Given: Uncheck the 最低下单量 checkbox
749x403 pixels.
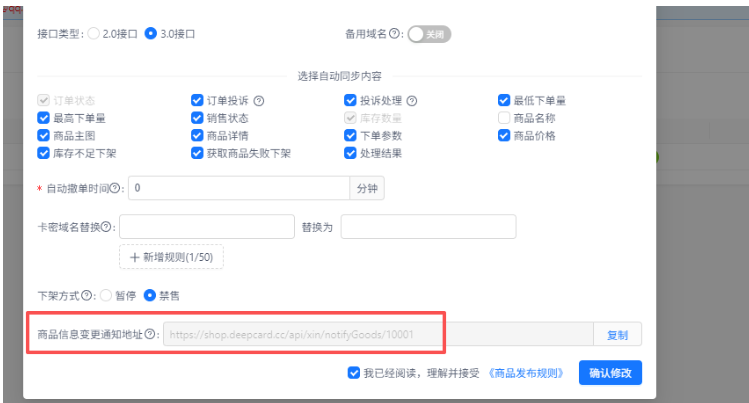Looking at the screenshot, I should click(504, 100).
